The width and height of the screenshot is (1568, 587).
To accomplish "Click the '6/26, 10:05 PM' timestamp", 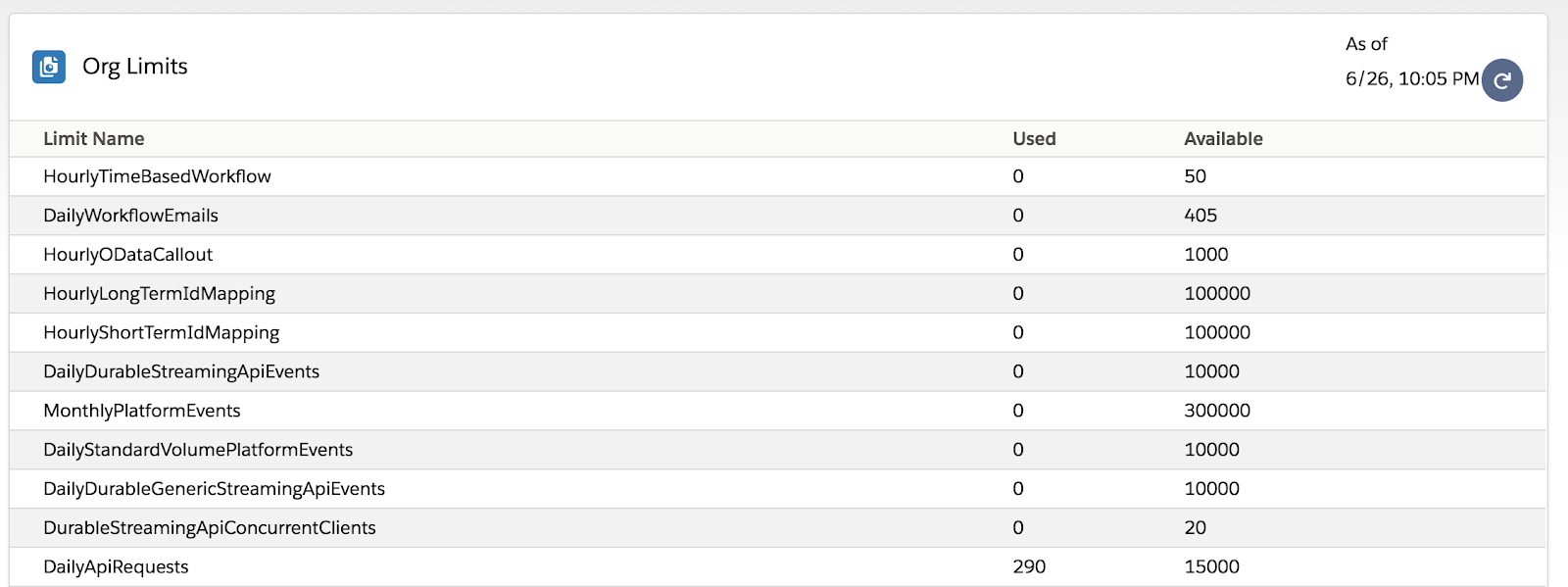I will pos(1412,79).
